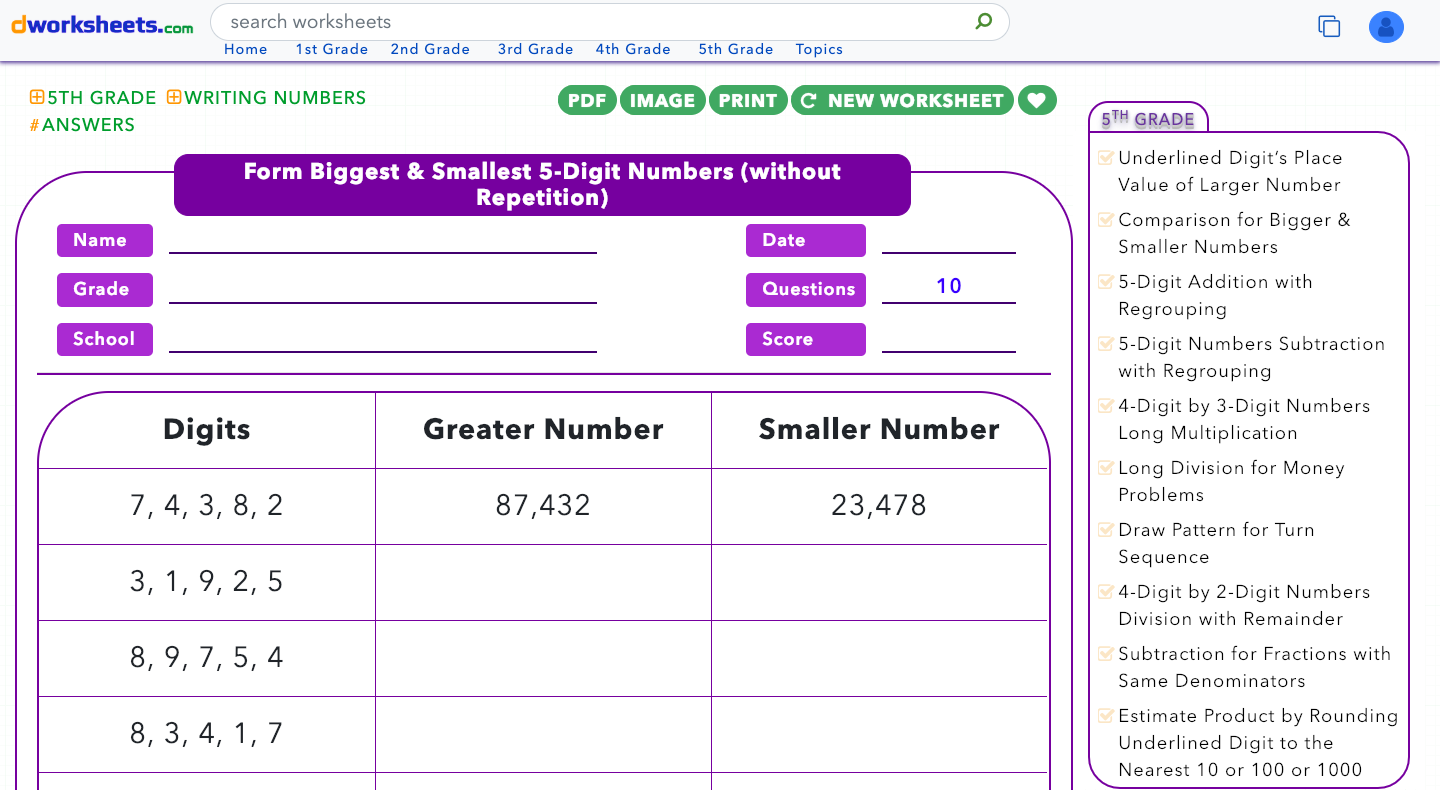Image resolution: width=1440 pixels, height=790 pixels.
Task: Click the profile avatar icon
Action: coord(1386,27)
